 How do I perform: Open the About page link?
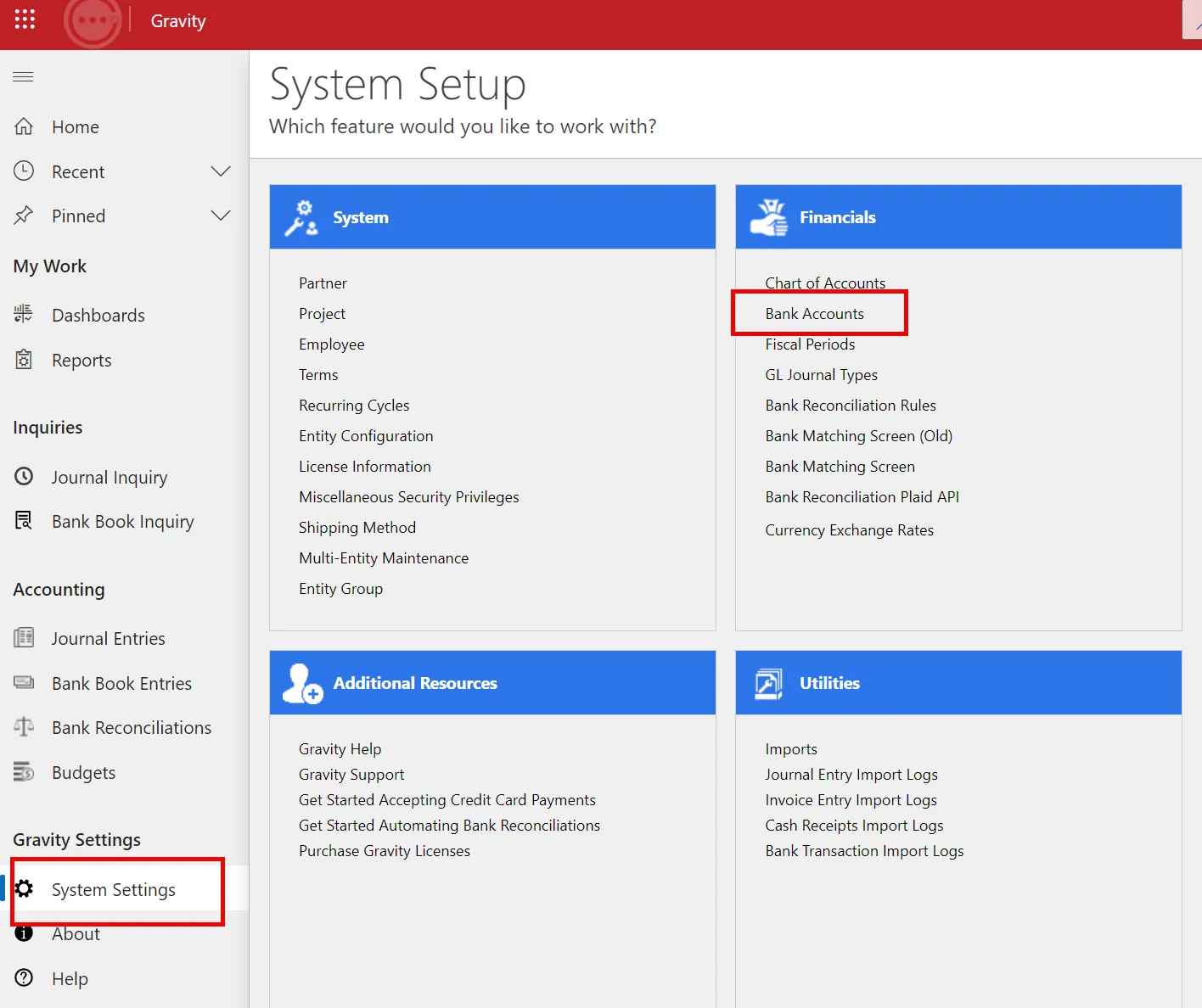pyautogui.click(x=76, y=934)
